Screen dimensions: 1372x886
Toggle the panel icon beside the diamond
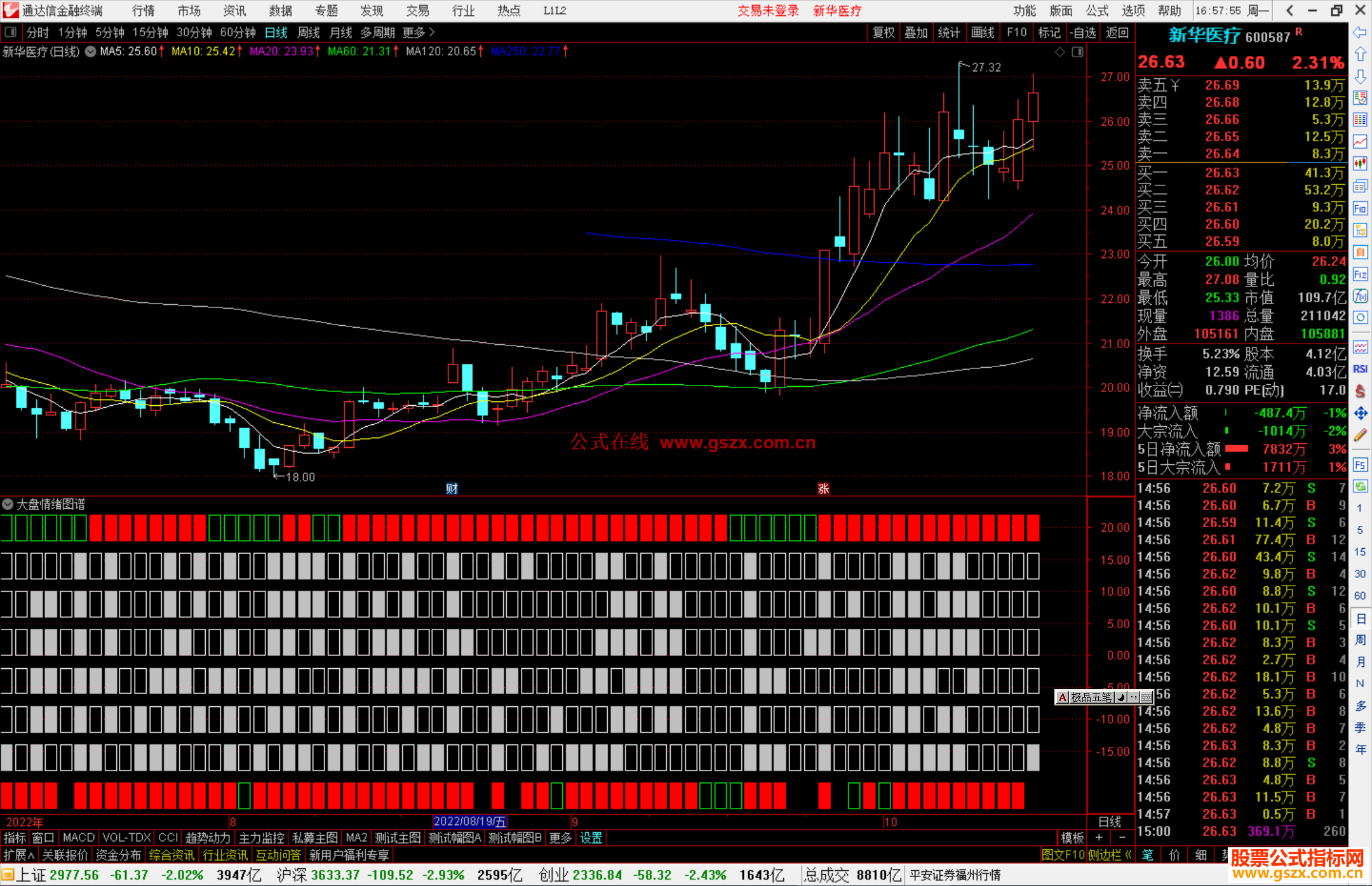1077,51
